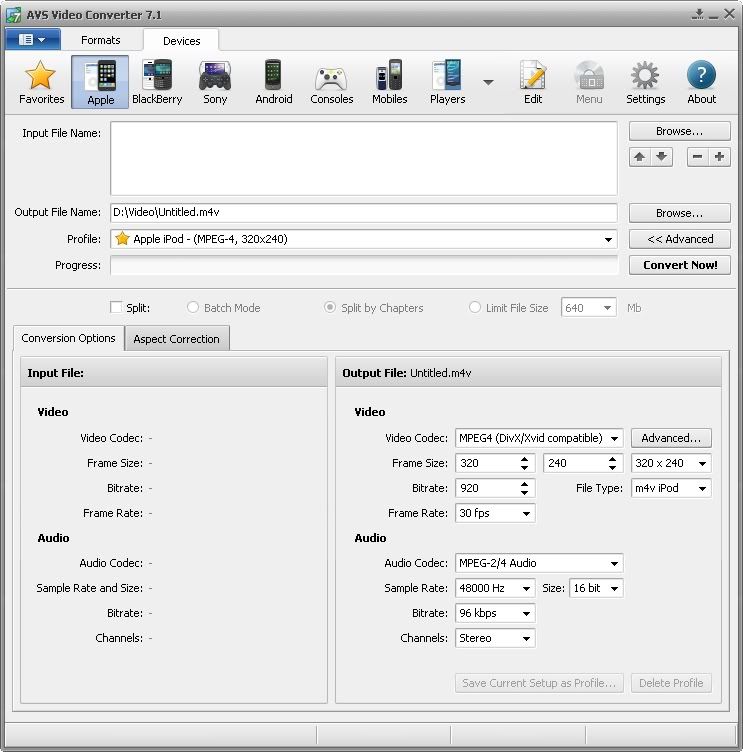
Task: Open the blue application menu button
Action: click(33, 39)
